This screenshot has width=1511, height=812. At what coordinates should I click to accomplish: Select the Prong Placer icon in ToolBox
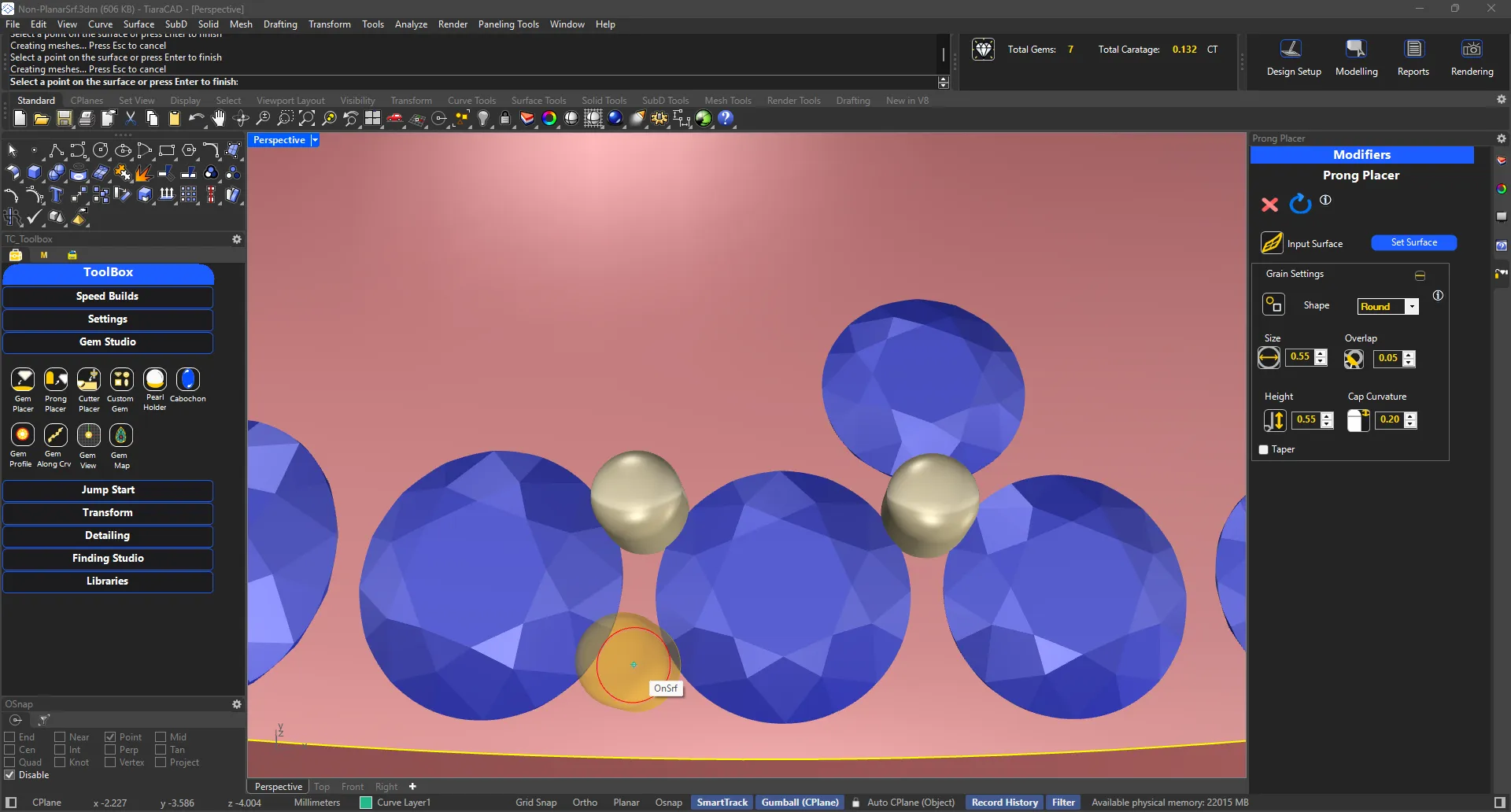(x=56, y=380)
